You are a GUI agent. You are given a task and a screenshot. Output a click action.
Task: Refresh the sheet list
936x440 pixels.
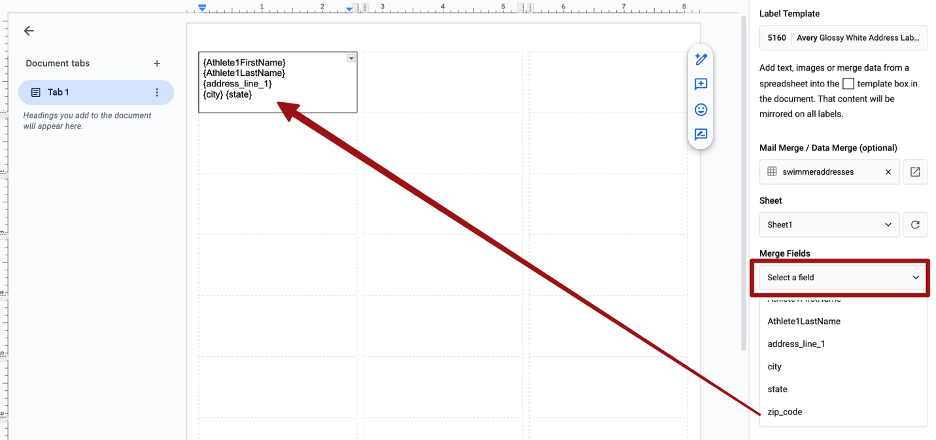914,225
